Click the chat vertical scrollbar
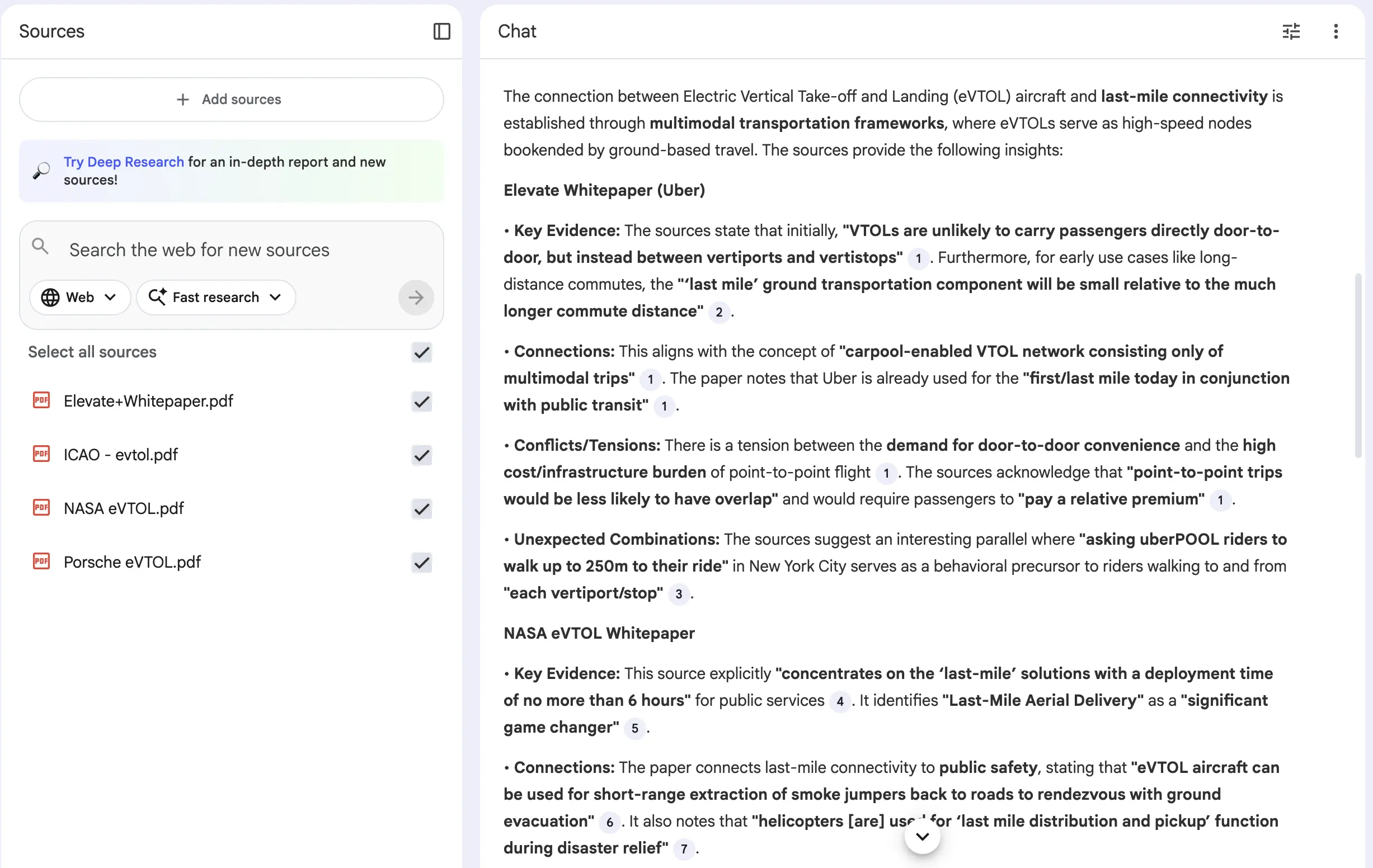Screen dimensions: 1373x868 point(1358,365)
